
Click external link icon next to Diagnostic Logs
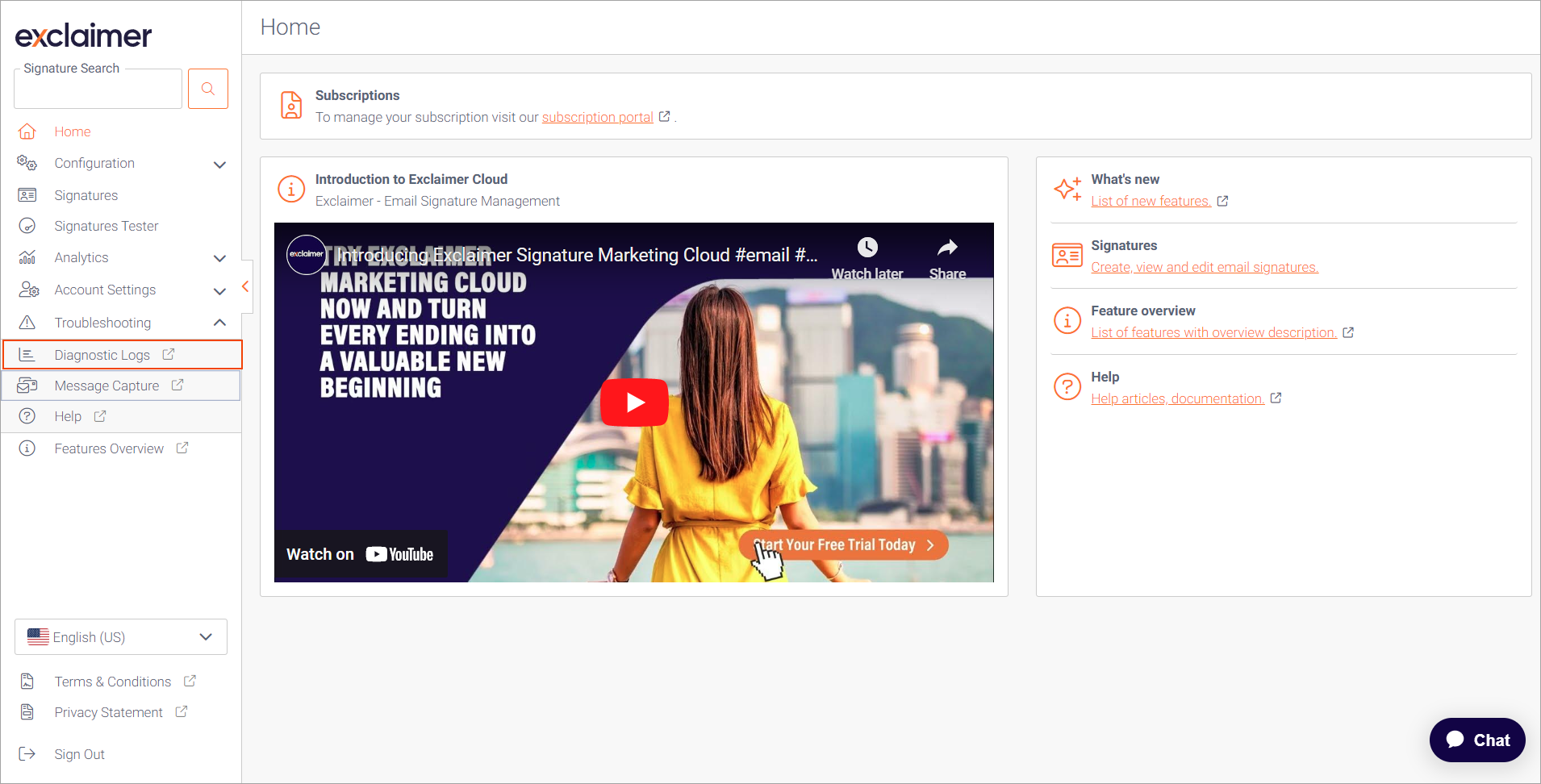click(x=169, y=354)
